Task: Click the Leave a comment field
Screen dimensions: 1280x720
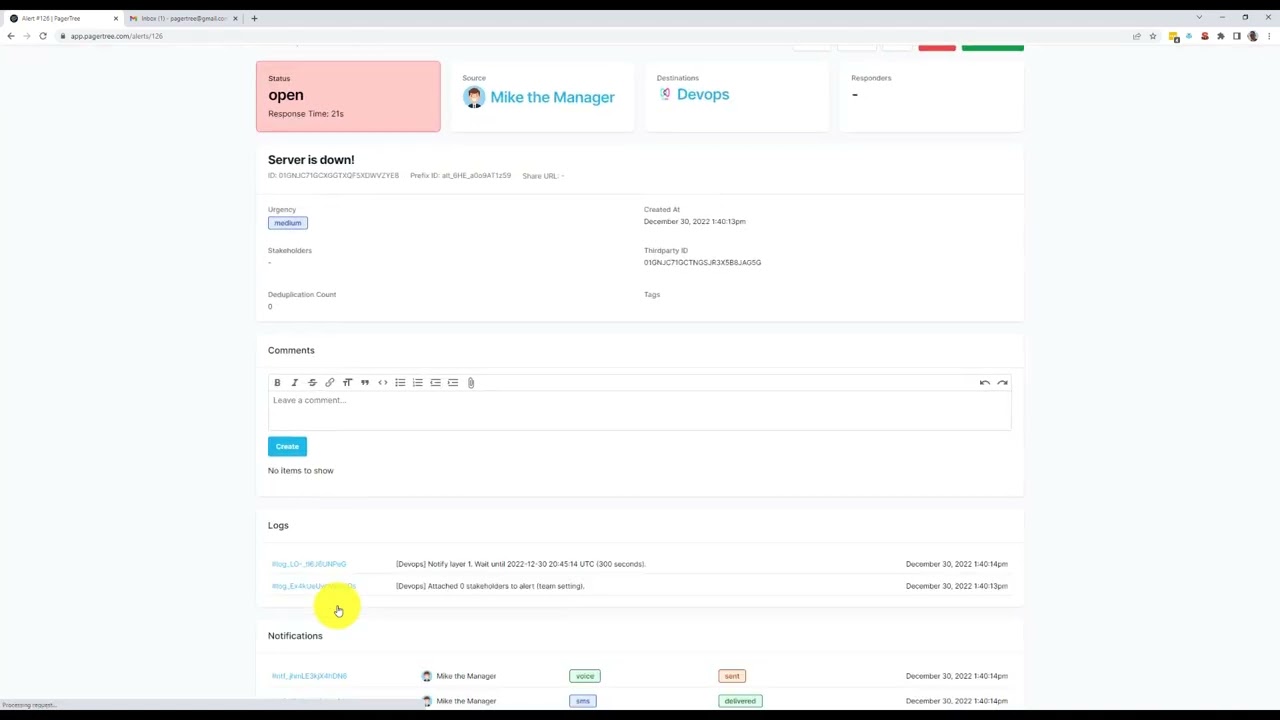Action: tap(640, 409)
